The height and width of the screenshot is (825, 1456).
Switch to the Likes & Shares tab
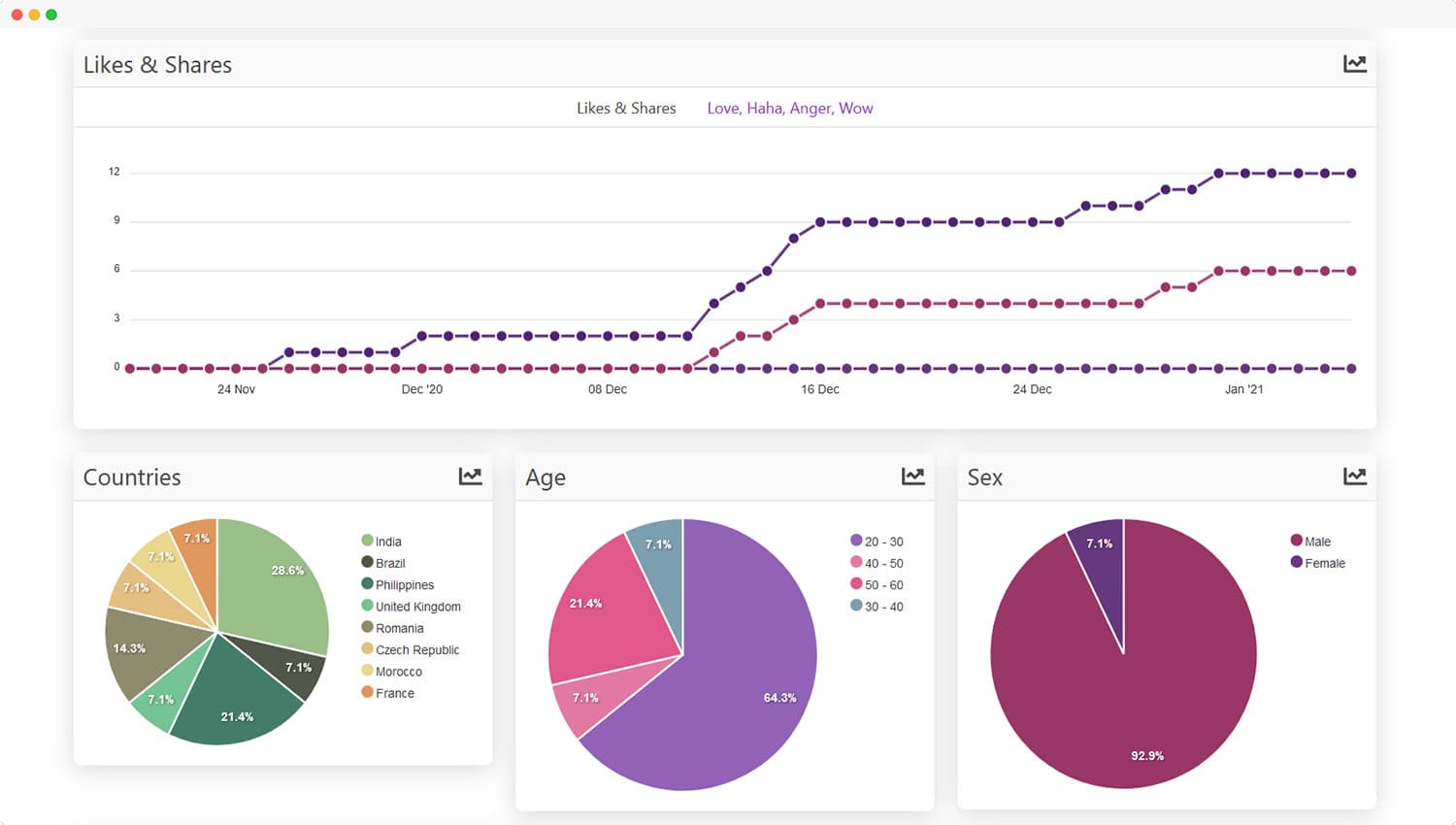pos(626,108)
